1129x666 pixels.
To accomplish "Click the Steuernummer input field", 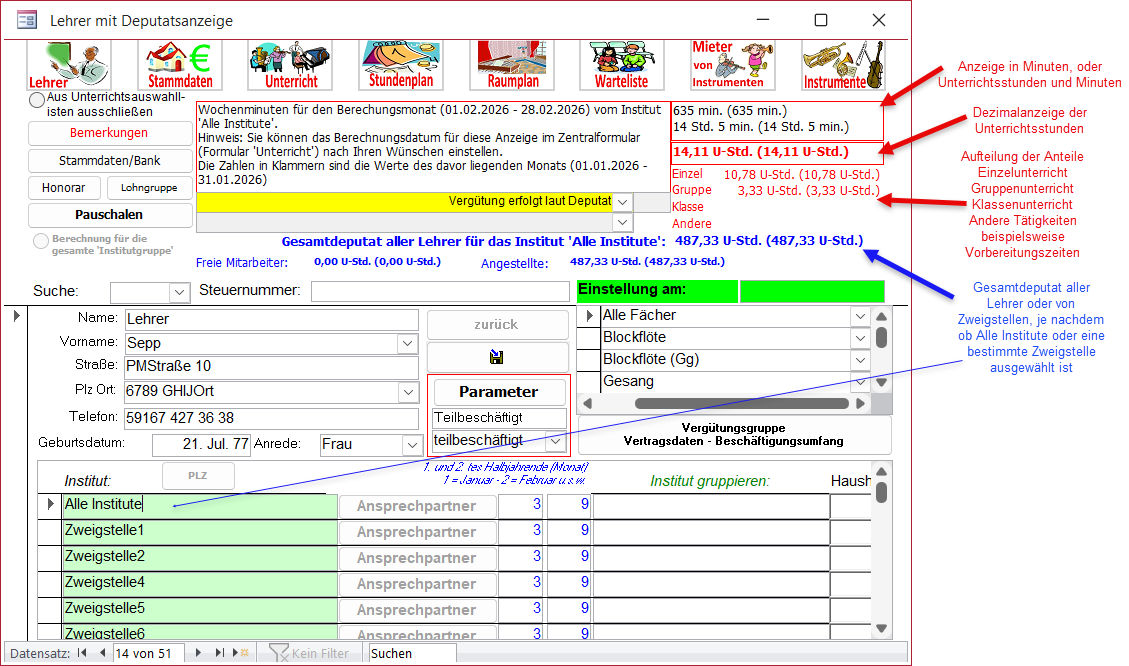I will [440, 291].
